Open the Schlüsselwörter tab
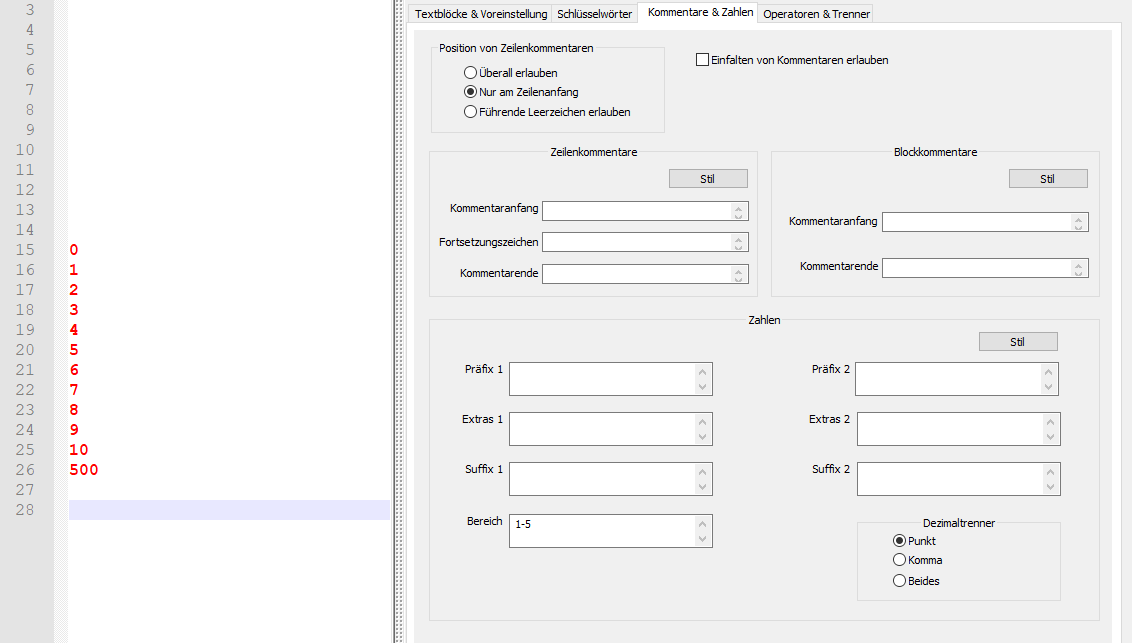The width and height of the screenshot is (1132, 643). click(x=594, y=14)
